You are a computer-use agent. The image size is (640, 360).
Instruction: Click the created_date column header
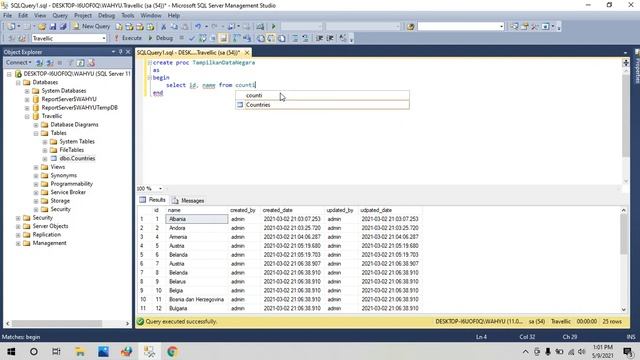[278, 210]
